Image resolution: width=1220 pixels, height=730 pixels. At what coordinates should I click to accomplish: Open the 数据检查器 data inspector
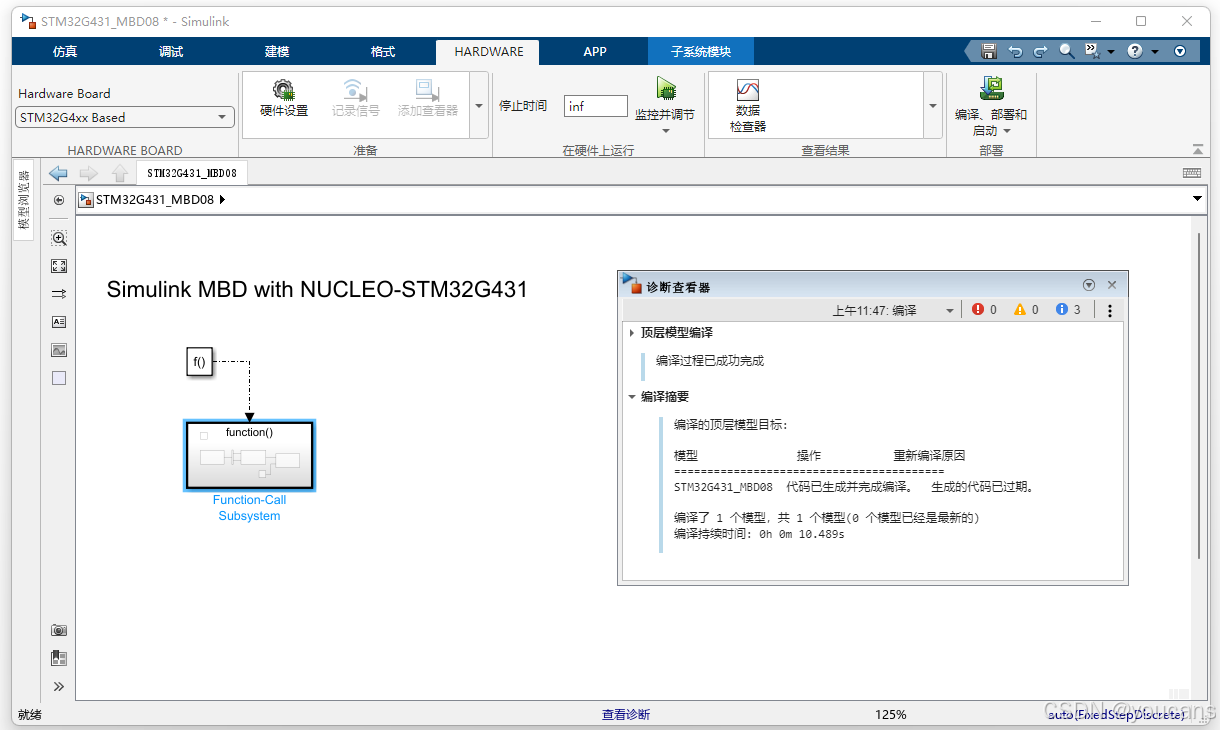pos(747,106)
